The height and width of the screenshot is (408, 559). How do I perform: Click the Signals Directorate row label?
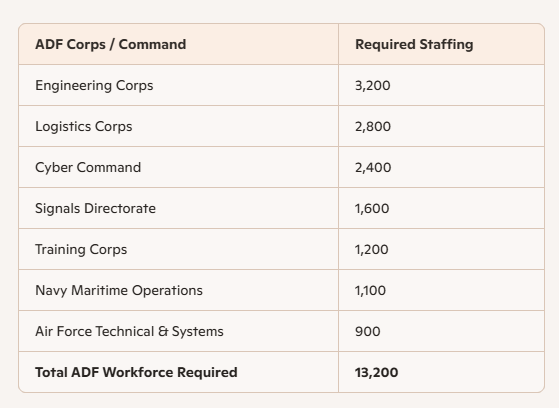[95, 209]
